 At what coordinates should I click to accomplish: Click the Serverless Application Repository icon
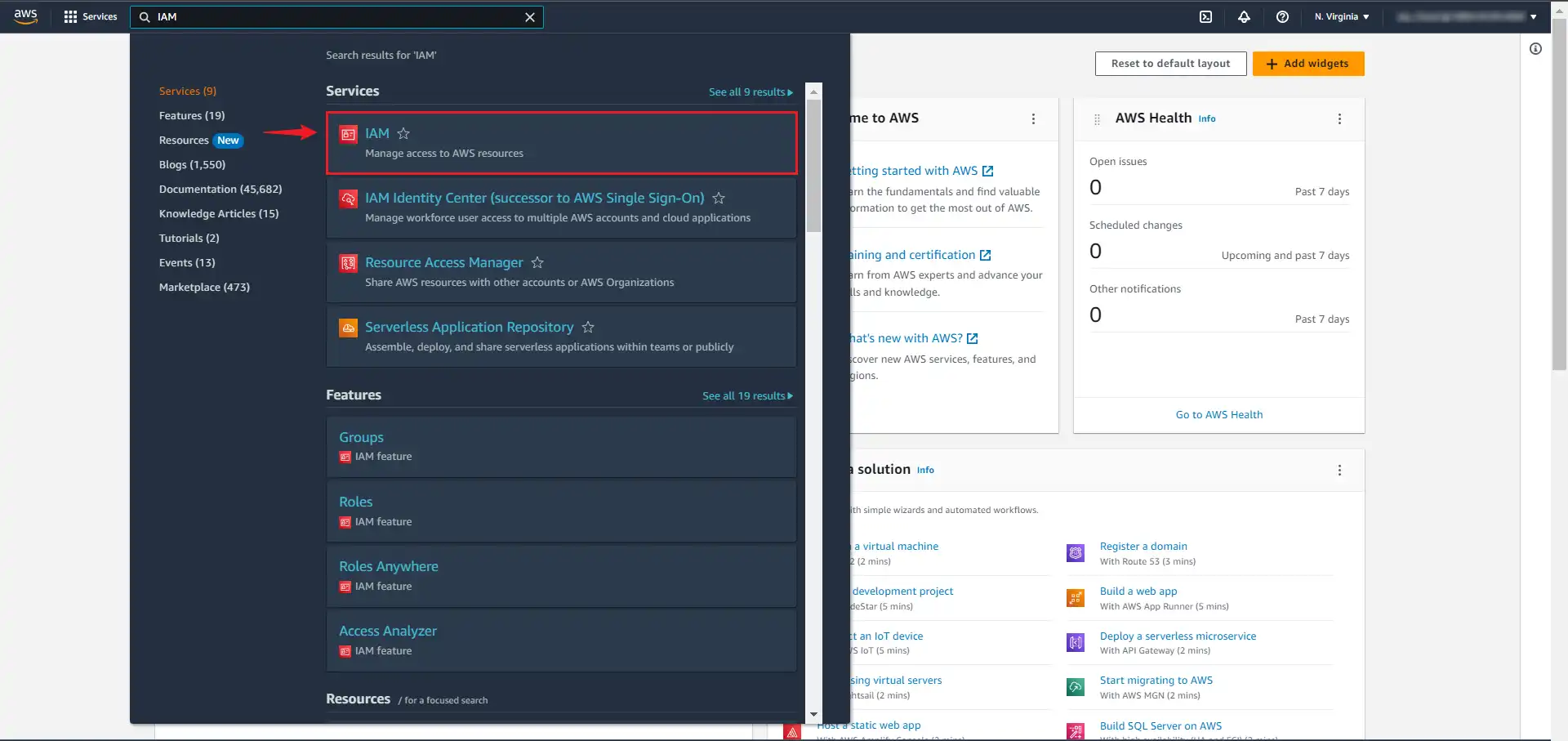pos(348,328)
